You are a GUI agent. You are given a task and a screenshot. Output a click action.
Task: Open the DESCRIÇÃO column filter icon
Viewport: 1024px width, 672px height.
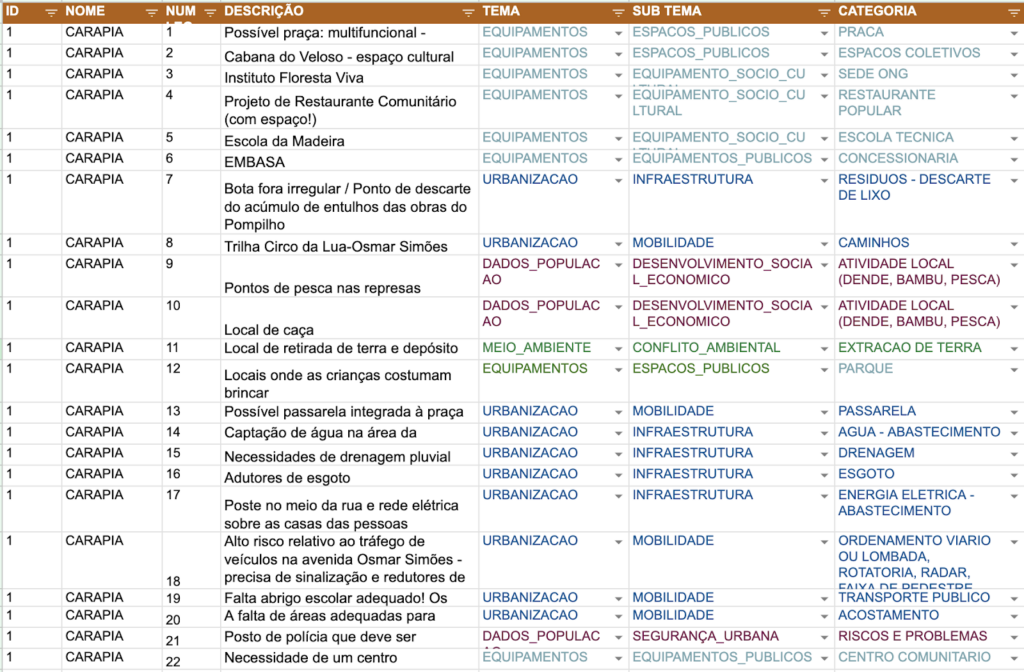tap(469, 12)
